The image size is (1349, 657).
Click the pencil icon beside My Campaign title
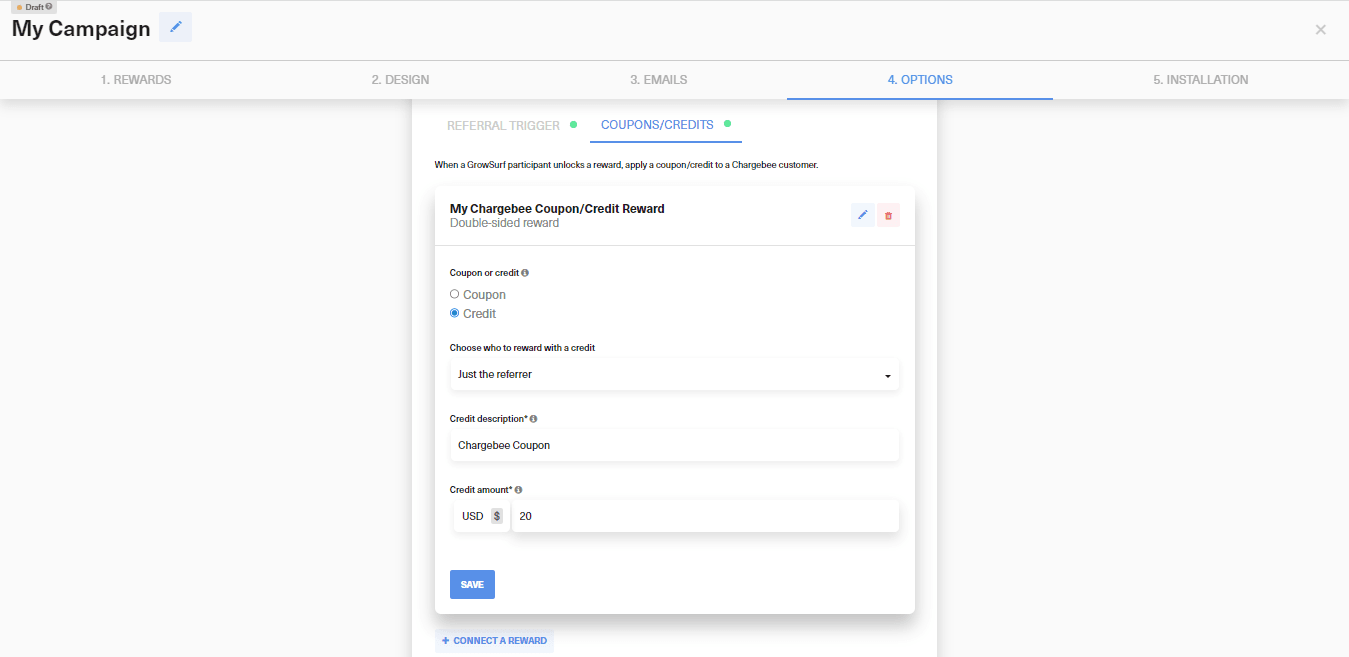(x=174, y=27)
